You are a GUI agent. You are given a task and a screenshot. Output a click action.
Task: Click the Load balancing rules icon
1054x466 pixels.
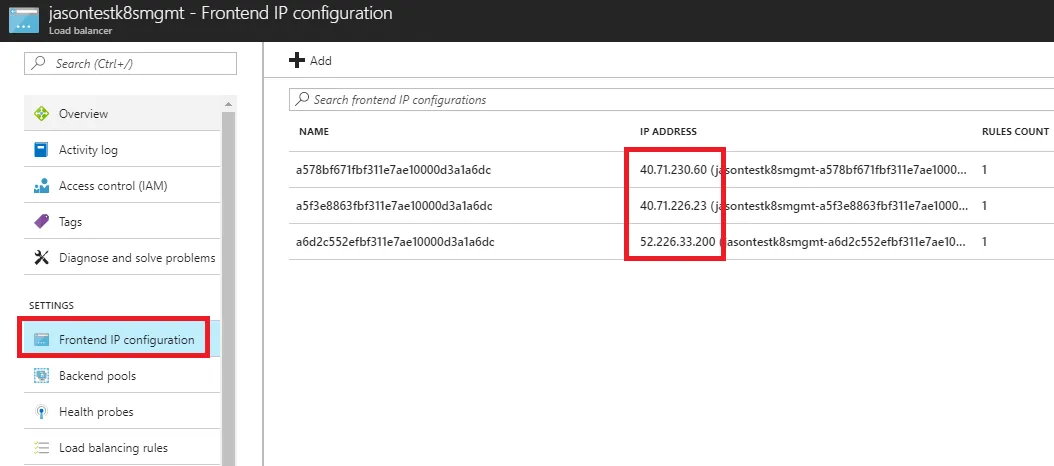coord(41,448)
